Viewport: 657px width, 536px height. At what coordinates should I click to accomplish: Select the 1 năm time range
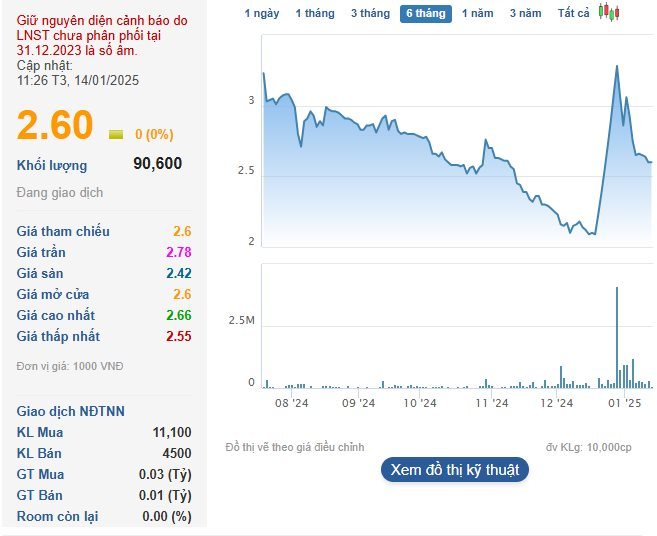478,13
